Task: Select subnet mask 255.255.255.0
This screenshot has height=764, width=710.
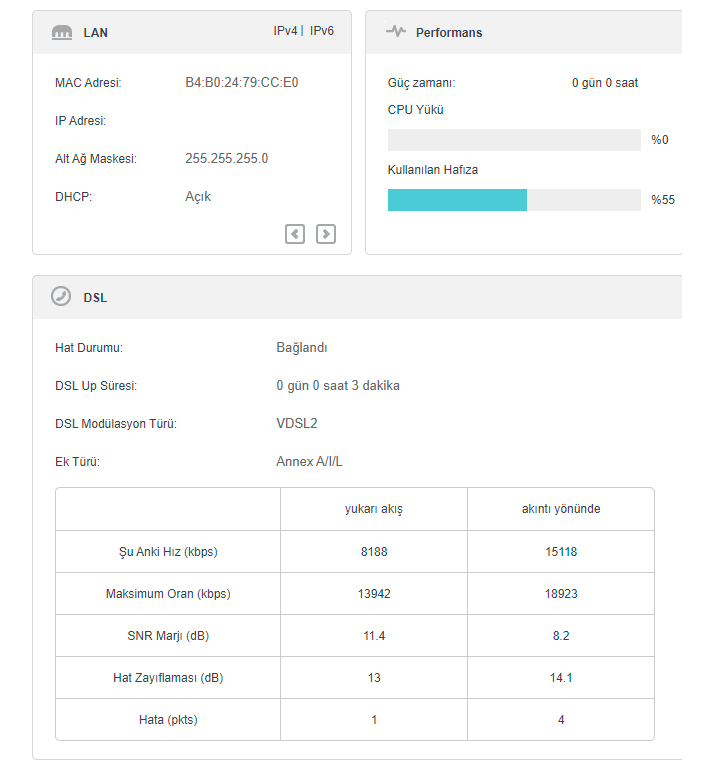Action: tap(227, 158)
